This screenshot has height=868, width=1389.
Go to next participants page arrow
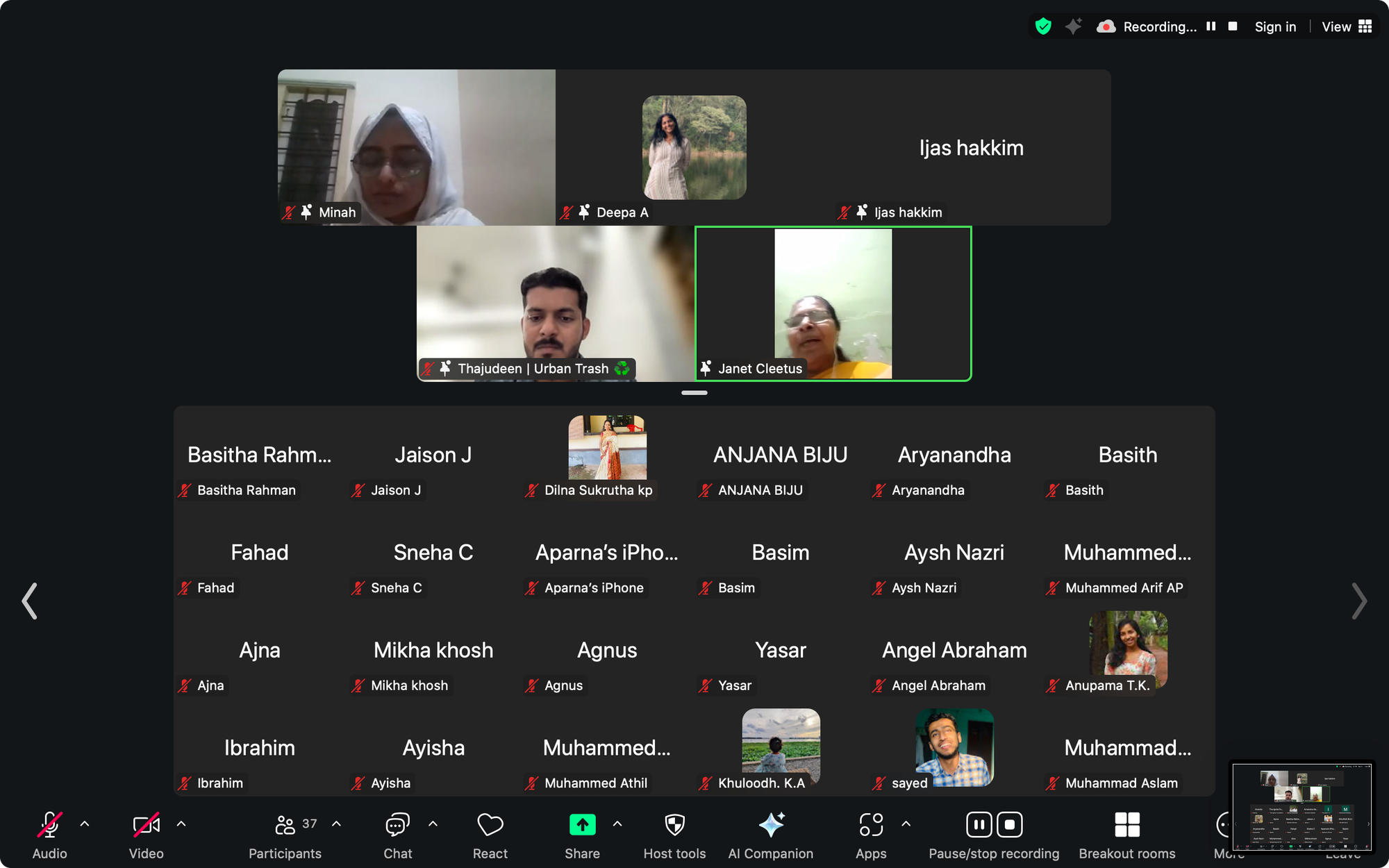1359,601
